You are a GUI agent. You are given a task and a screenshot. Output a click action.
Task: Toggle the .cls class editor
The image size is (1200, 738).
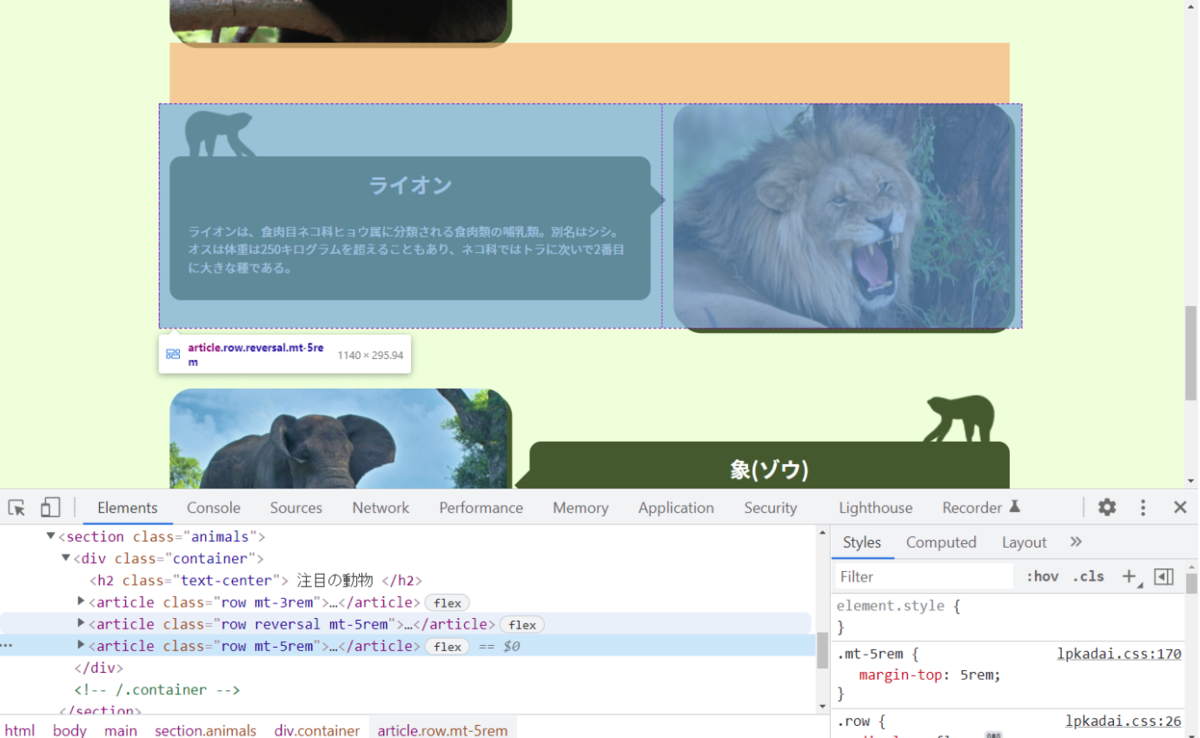(1088, 576)
